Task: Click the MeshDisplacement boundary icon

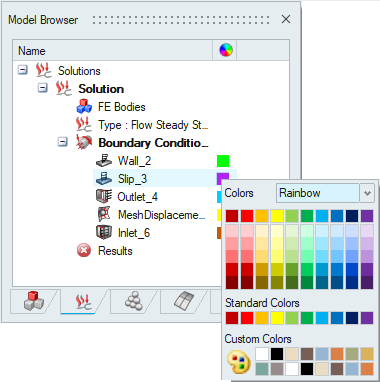Action: click(104, 215)
